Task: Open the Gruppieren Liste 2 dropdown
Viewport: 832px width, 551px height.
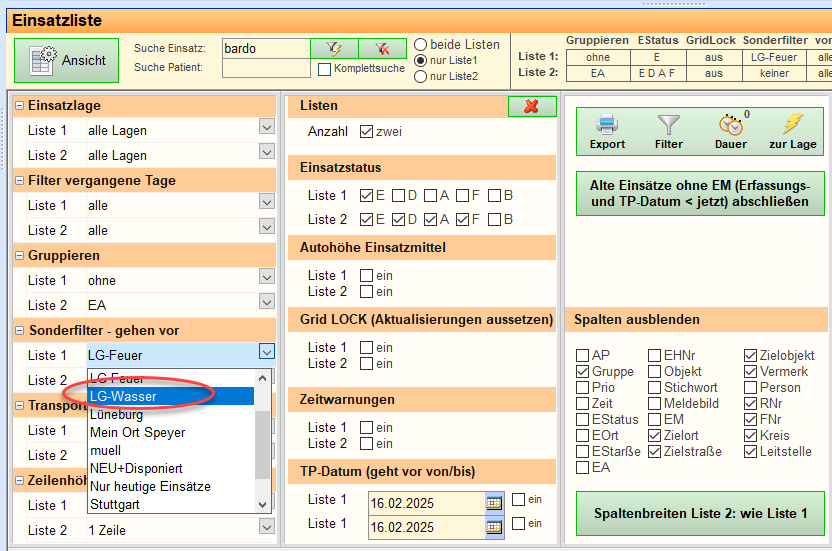Action: [266, 302]
